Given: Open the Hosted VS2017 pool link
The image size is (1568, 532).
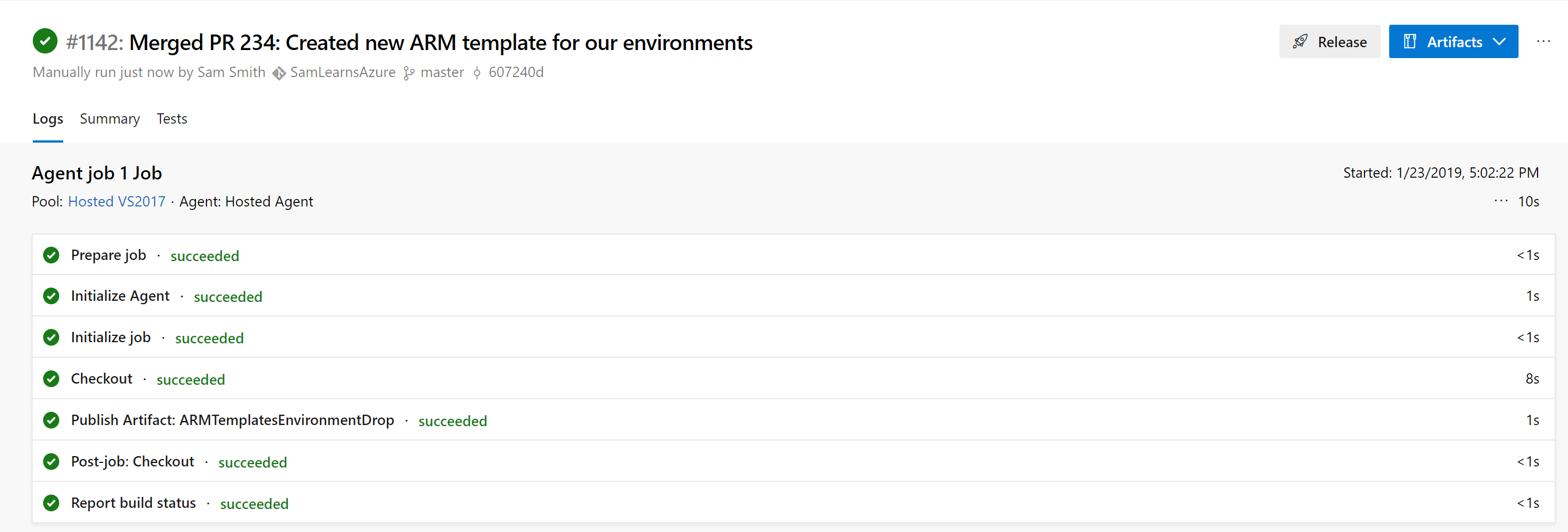Looking at the screenshot, I should pyautogui.click(x=116, y=201).
